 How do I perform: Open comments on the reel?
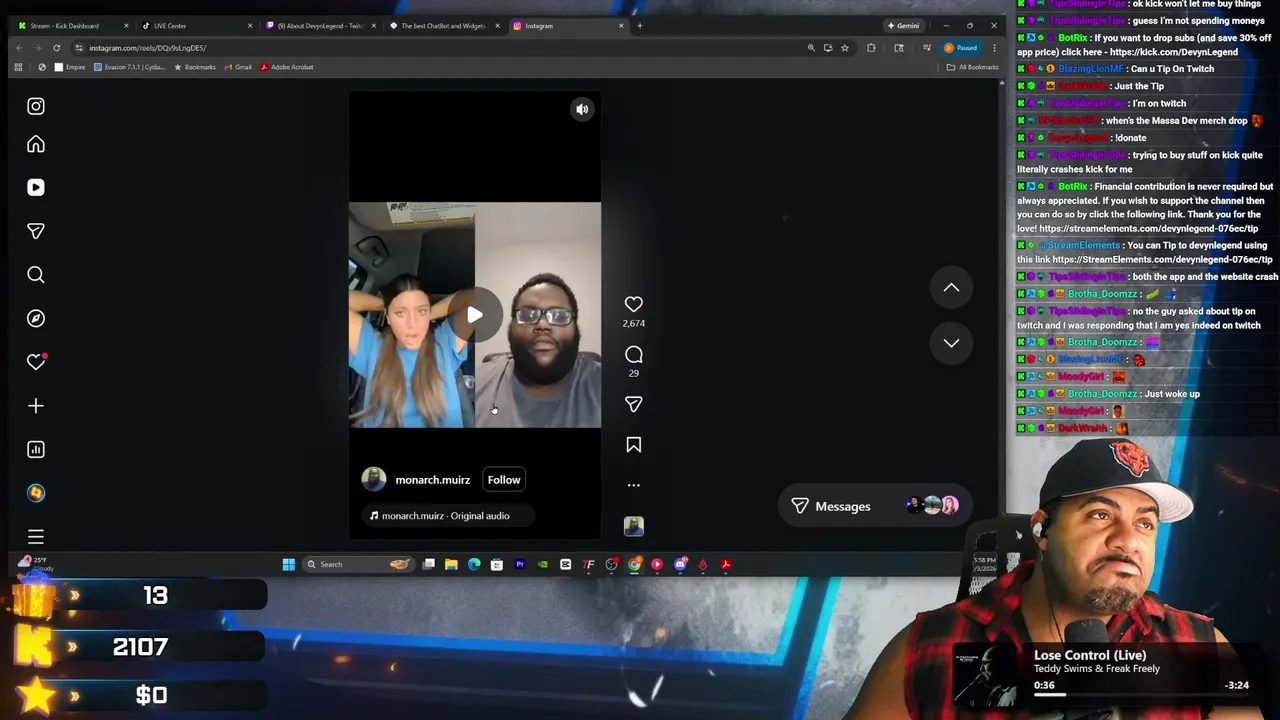[x=634, y=355]
